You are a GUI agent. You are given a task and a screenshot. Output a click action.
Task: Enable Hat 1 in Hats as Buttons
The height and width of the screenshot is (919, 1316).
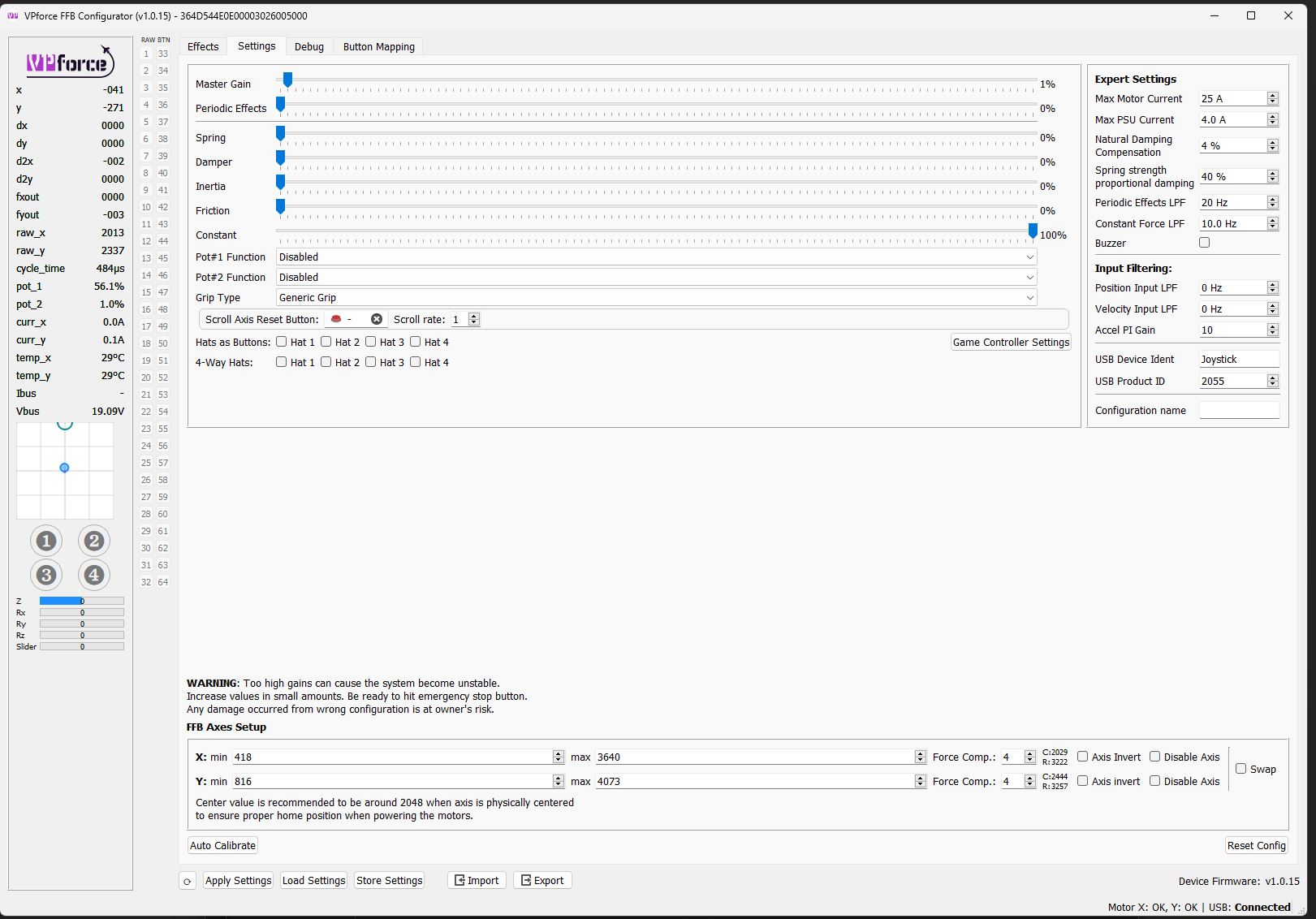tap(282, 342)
